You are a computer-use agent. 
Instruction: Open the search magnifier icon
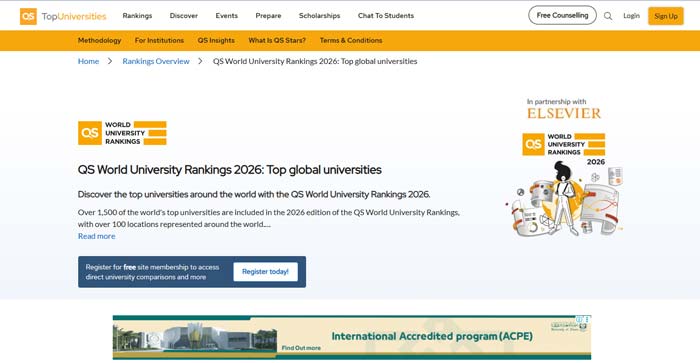608,16
